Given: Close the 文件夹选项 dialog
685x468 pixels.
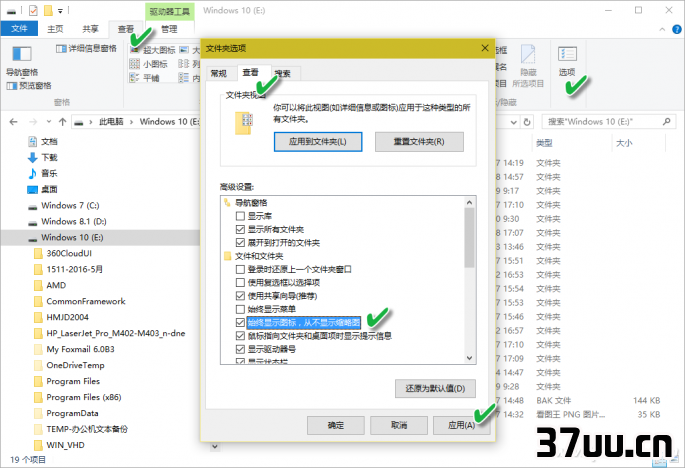Looking at the screenshot, I should (x=485, y=48).
